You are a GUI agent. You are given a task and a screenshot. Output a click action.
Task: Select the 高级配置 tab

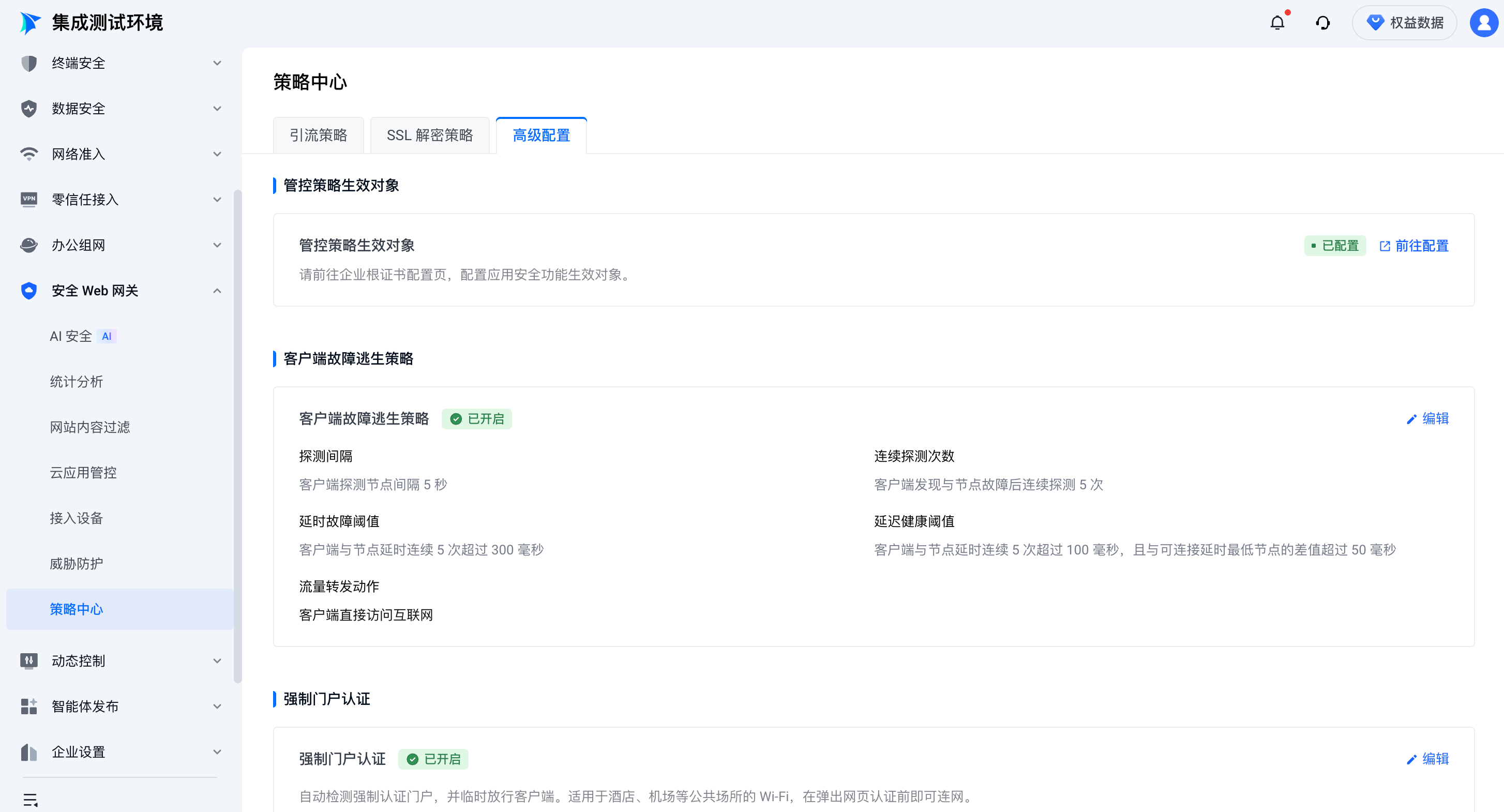pyautogui.click(x=541, y=136)
